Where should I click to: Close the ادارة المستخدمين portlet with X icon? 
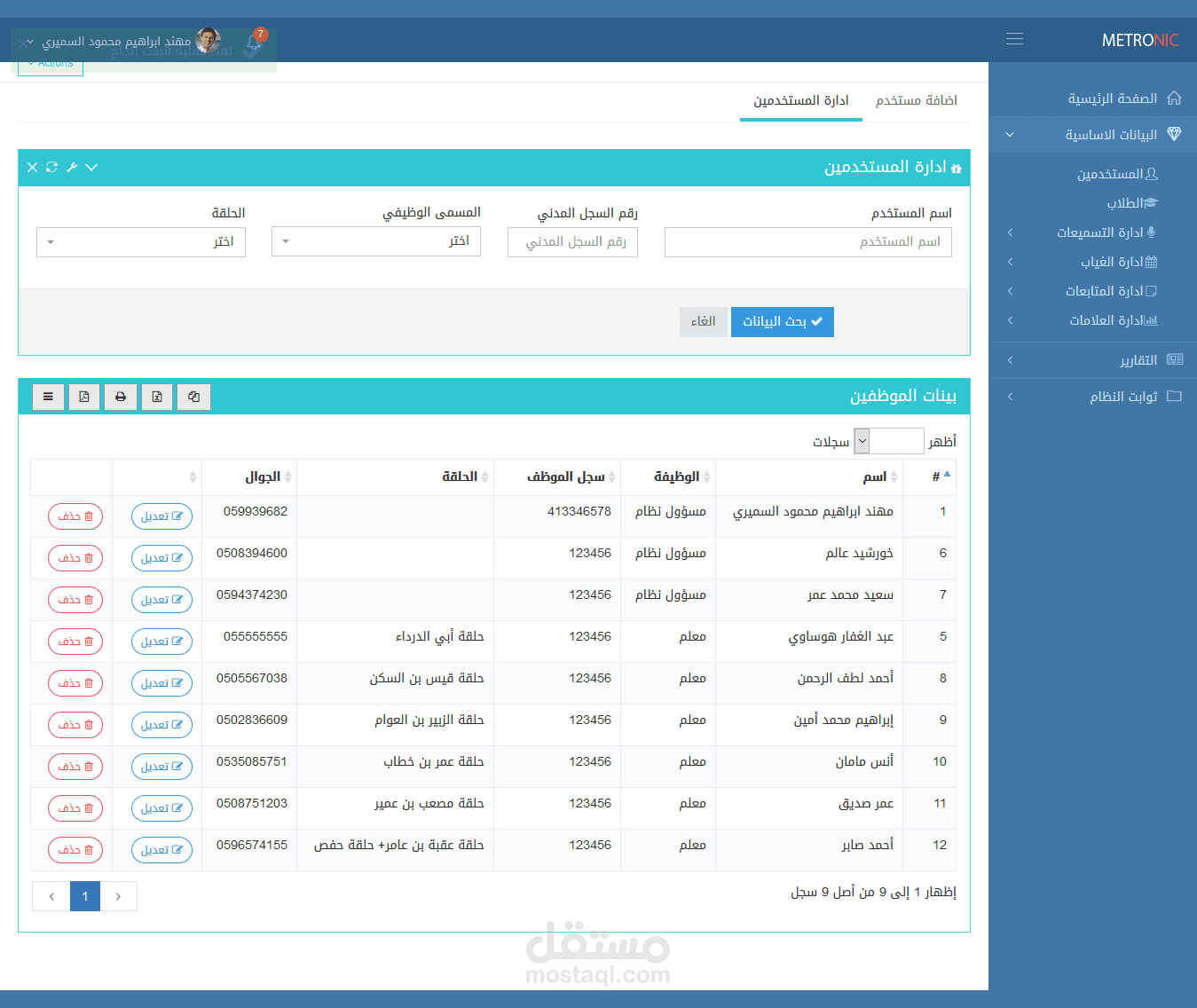[32, 167]
